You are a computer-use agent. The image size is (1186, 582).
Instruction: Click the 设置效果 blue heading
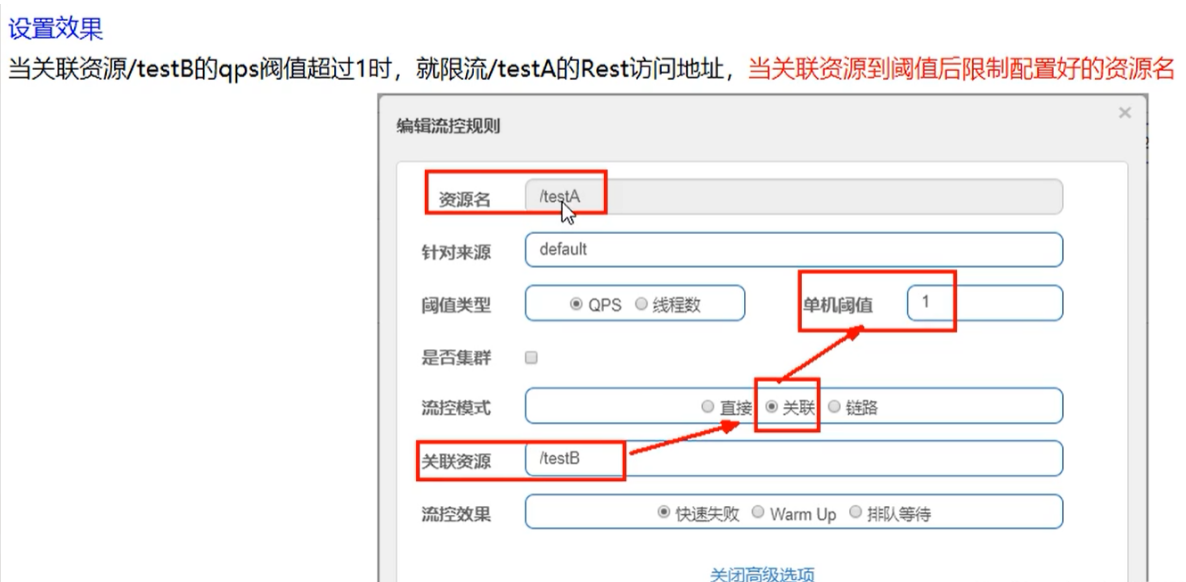pos(56,27)
